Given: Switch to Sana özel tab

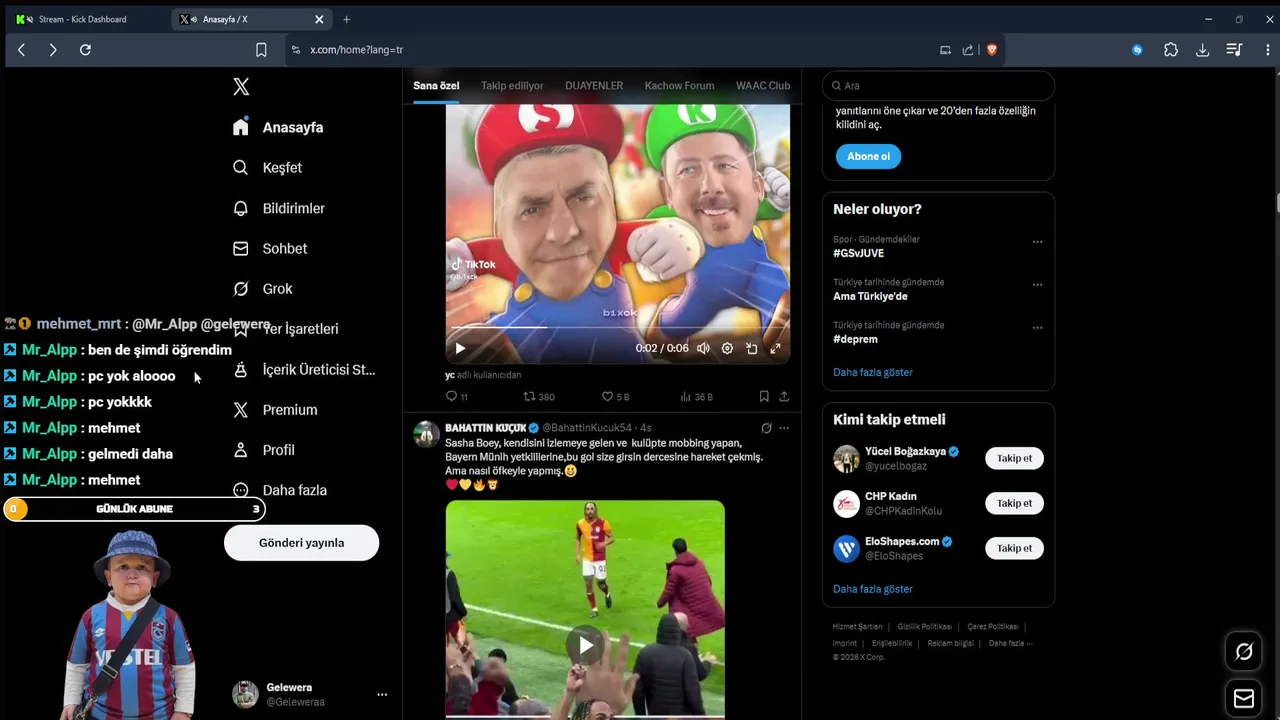Looking at the screenshot, I should click(x=436, y=86).
